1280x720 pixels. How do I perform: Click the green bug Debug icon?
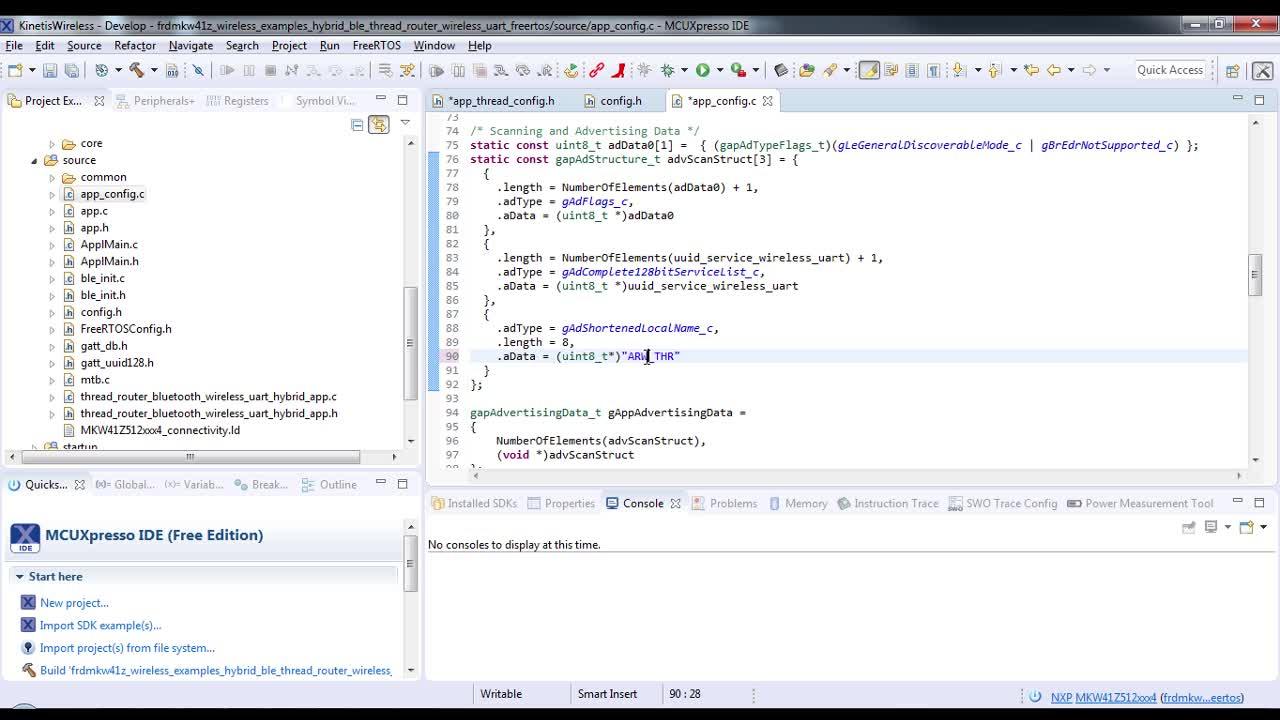668,70
